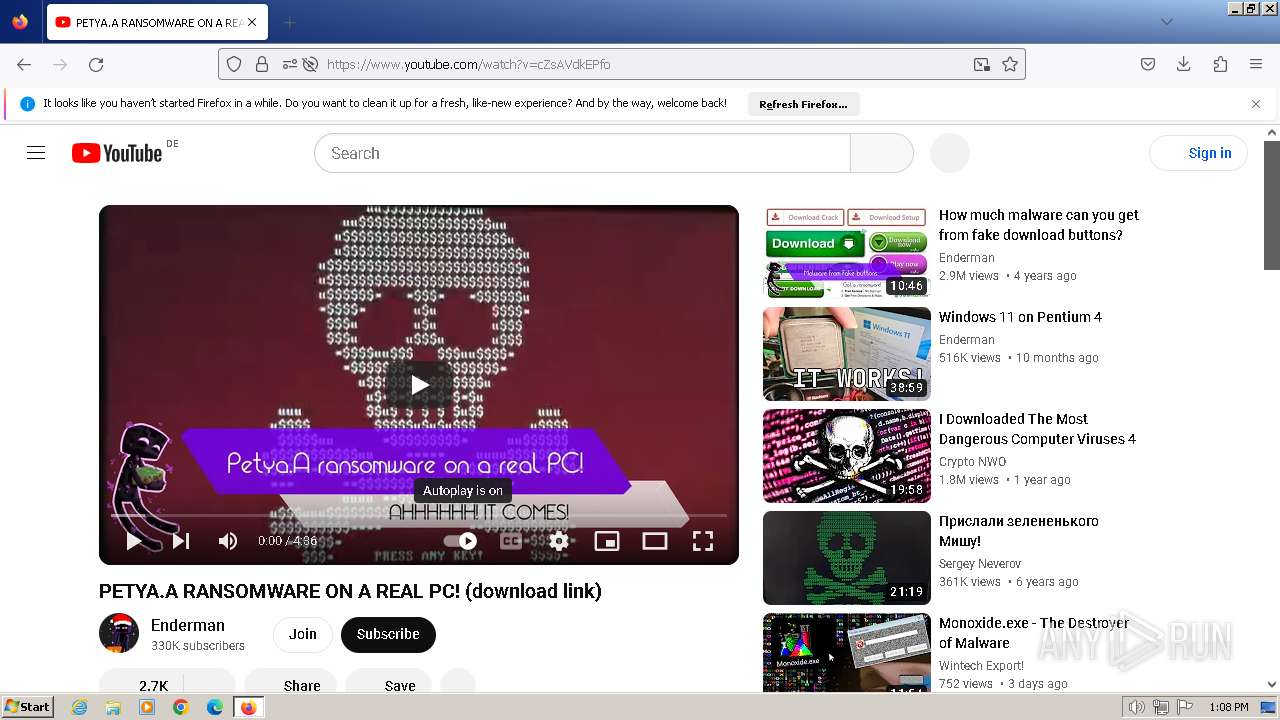
Task: Toggle subtitles CC button
Action: tap(511, 541)
